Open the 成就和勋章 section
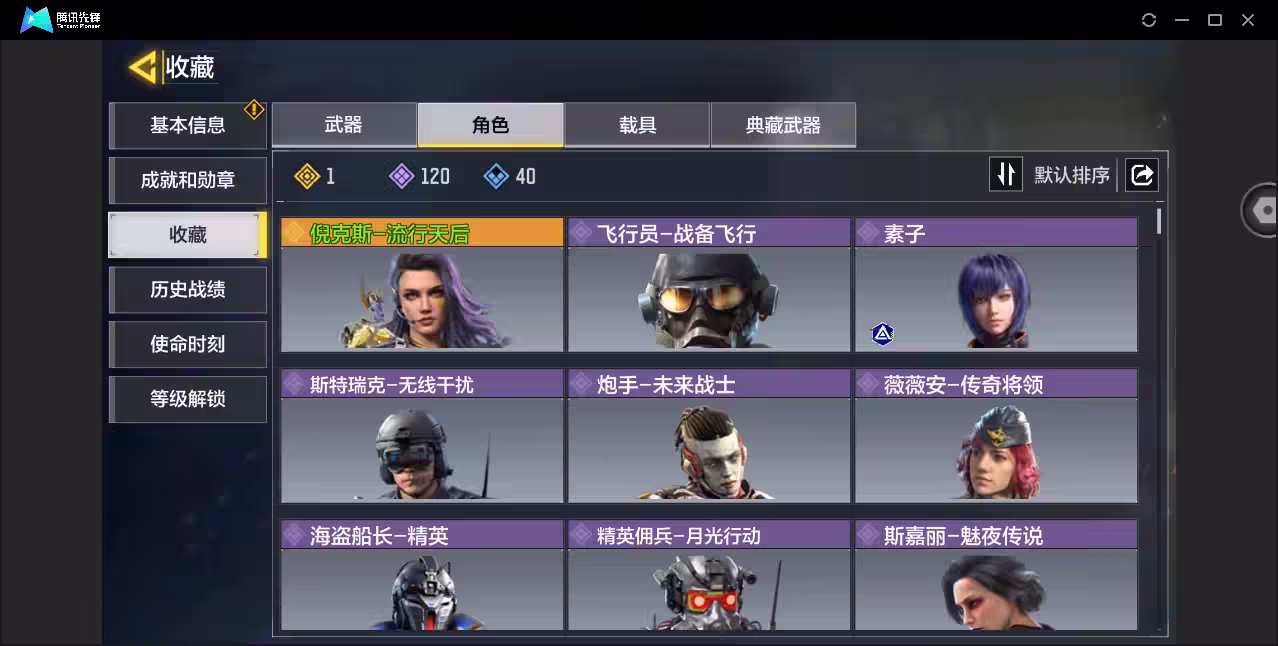Viewport: 1278px width, 646px height. click(187, 180)
